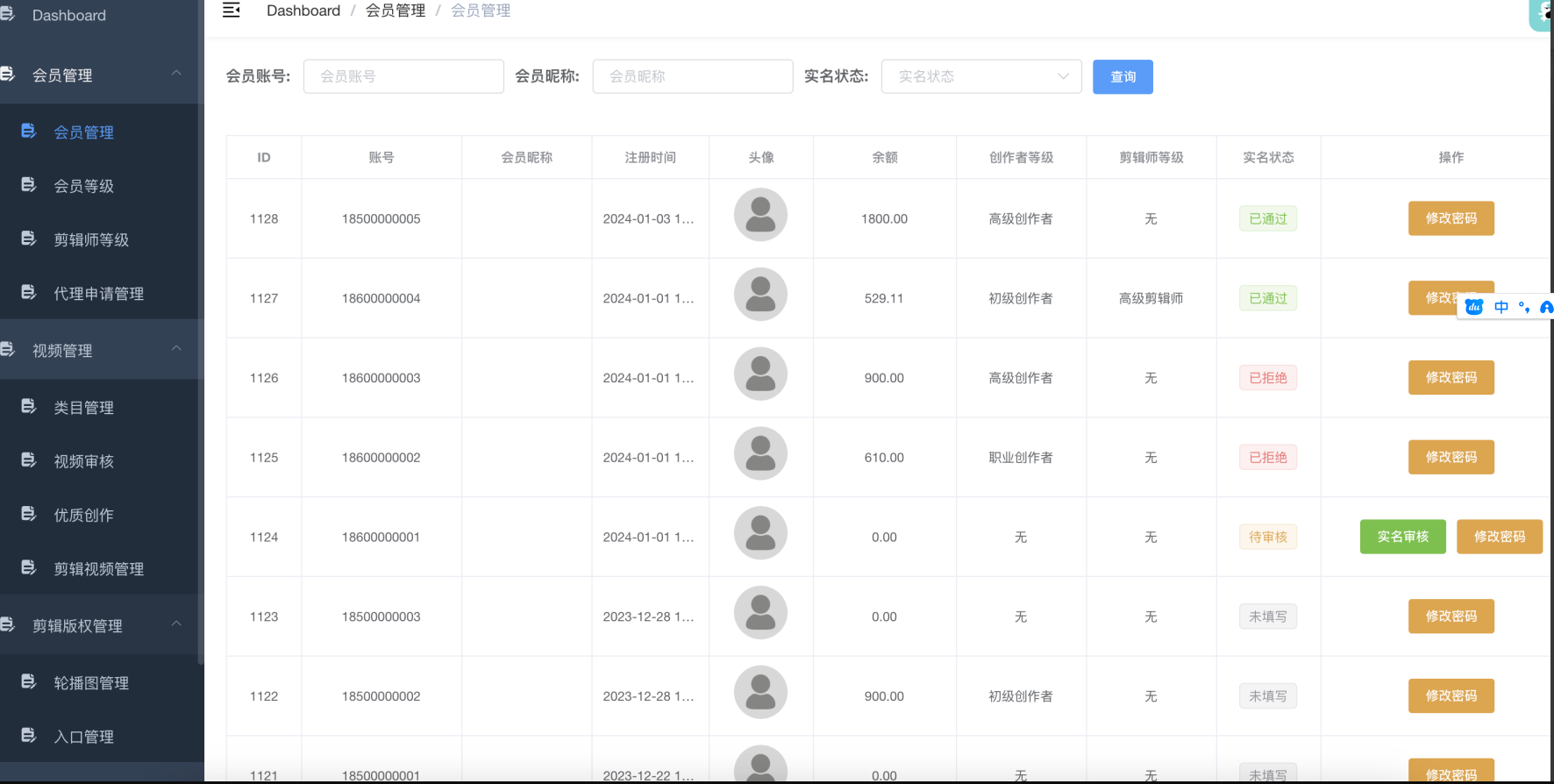Click the 轮播图管理 menu icon
Image resolution: width=1554 pixels, height=784 pixels.
[x=29, y=681]
